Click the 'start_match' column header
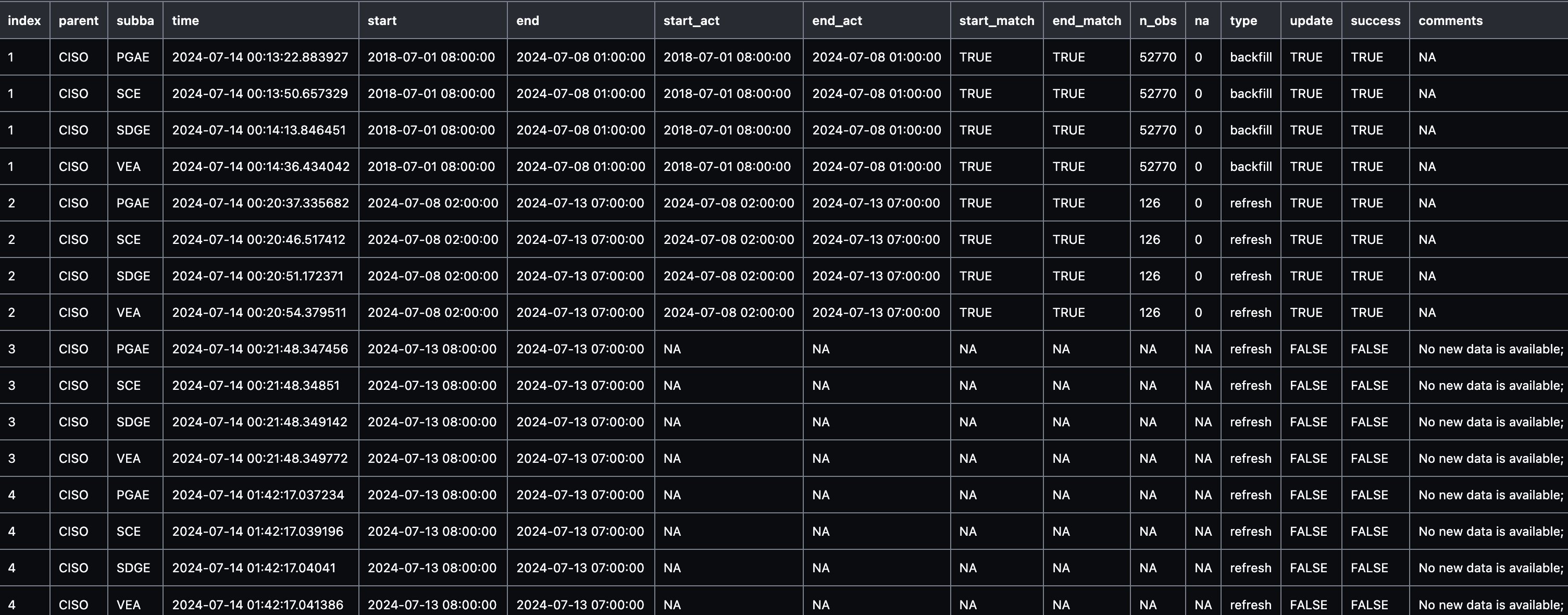The height and width of the screenshot is (615, 1568). [997, 21]
